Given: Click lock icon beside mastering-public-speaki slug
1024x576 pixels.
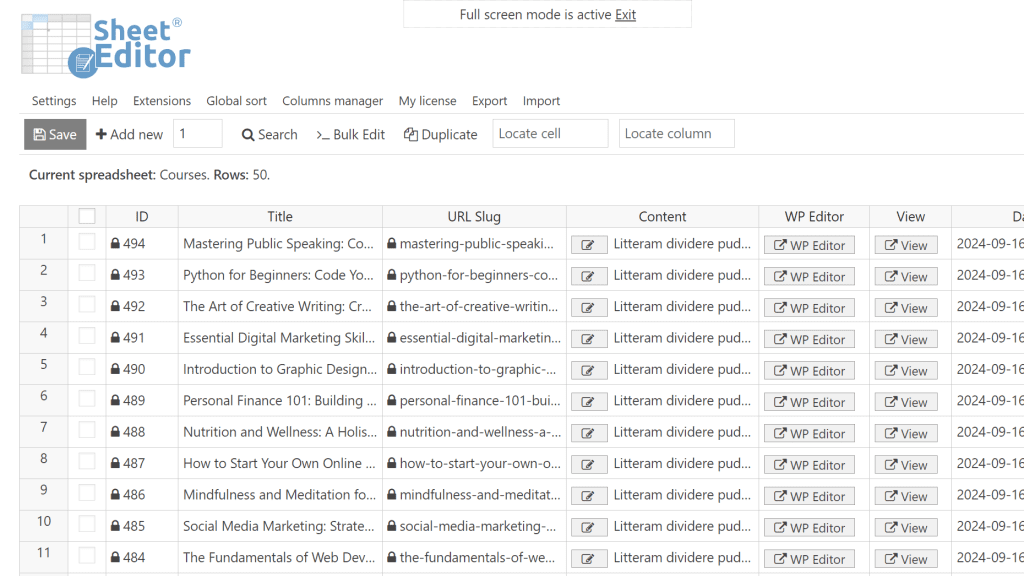Looking at the screenshot, I should (x=391, y=244).
